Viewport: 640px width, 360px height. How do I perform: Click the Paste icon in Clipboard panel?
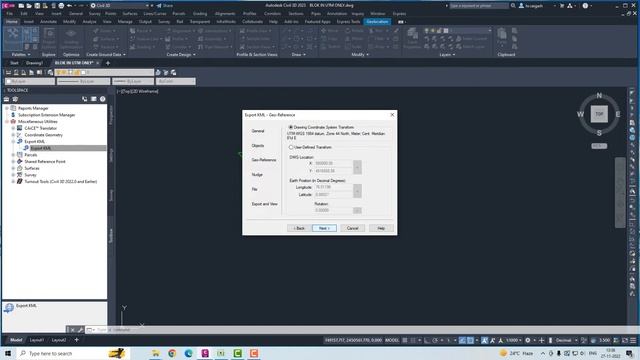click(x=502, y=37)
